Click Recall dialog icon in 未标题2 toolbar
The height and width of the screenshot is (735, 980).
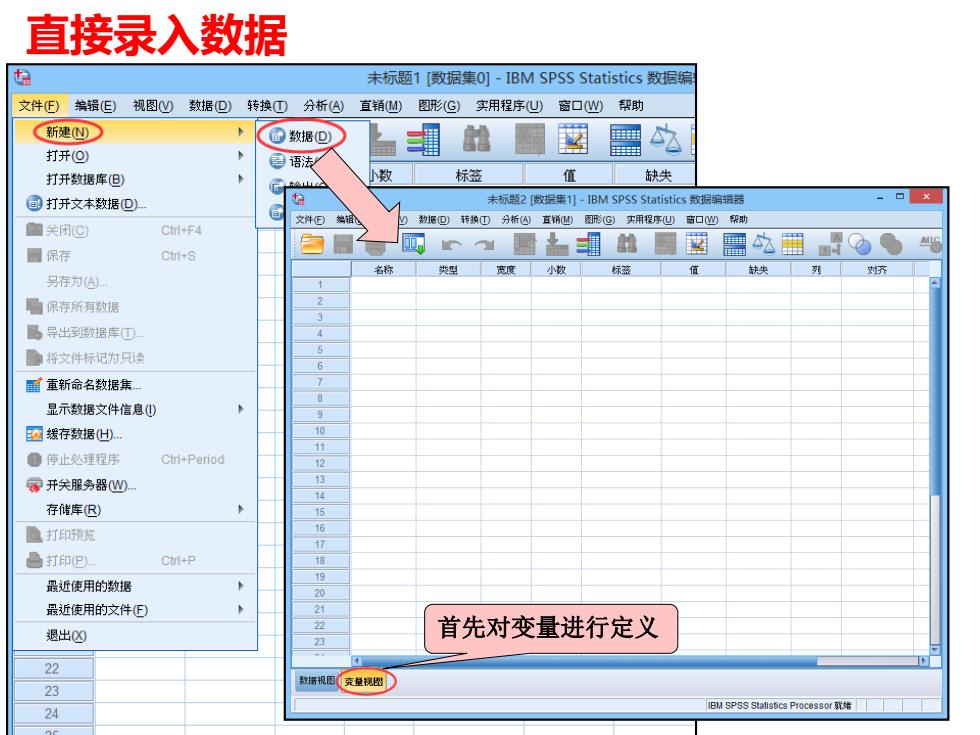point(414,244)
